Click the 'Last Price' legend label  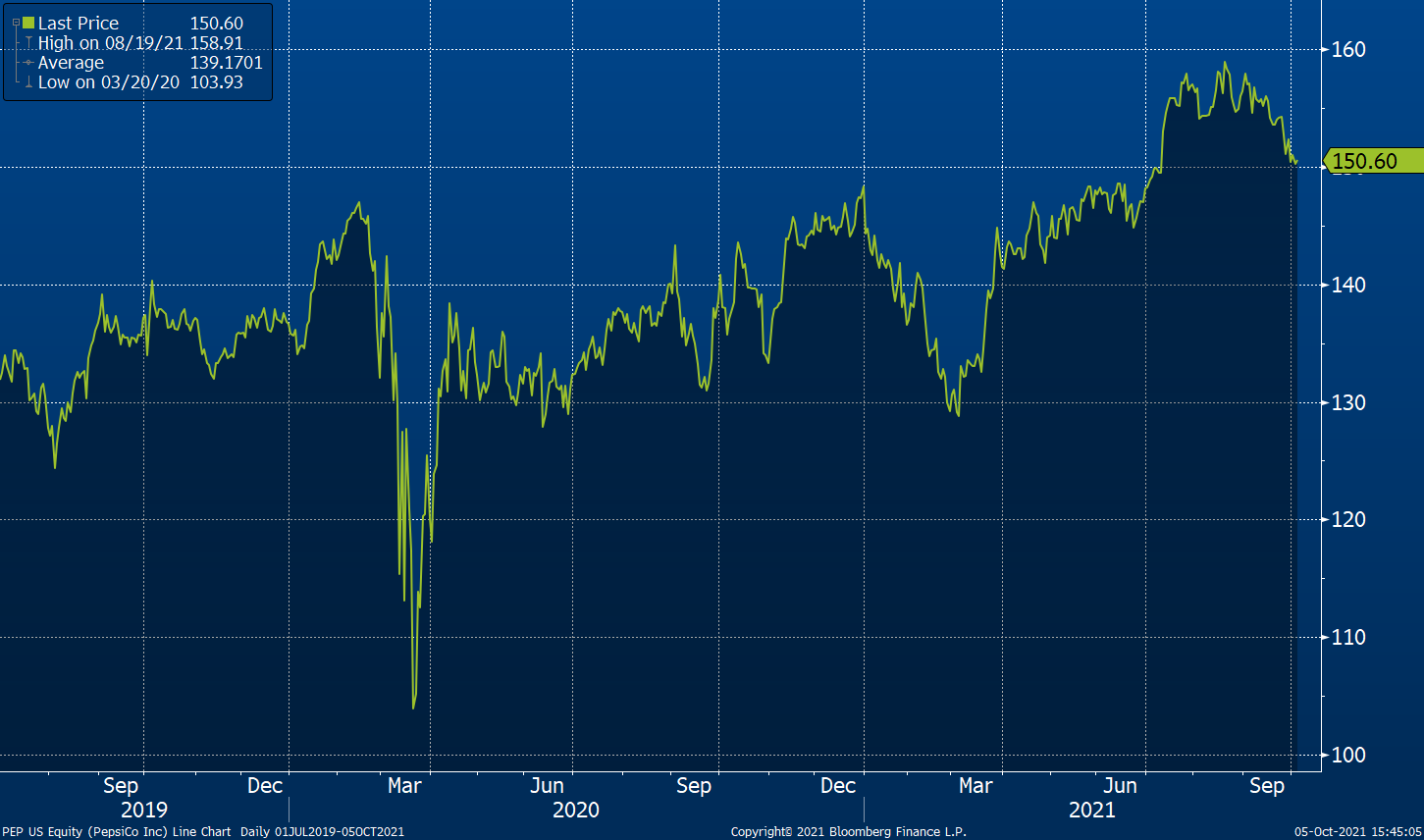coord(79,23)
